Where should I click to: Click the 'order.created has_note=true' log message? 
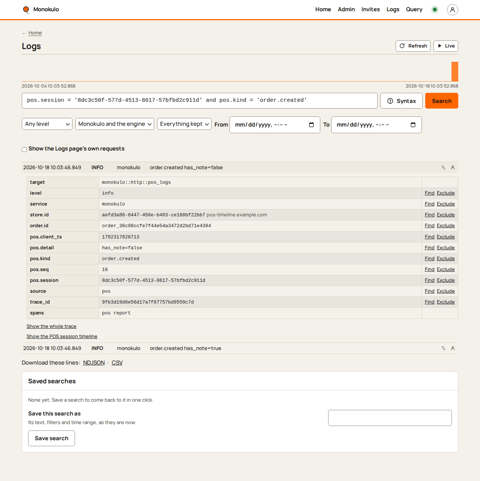[185, 348]
